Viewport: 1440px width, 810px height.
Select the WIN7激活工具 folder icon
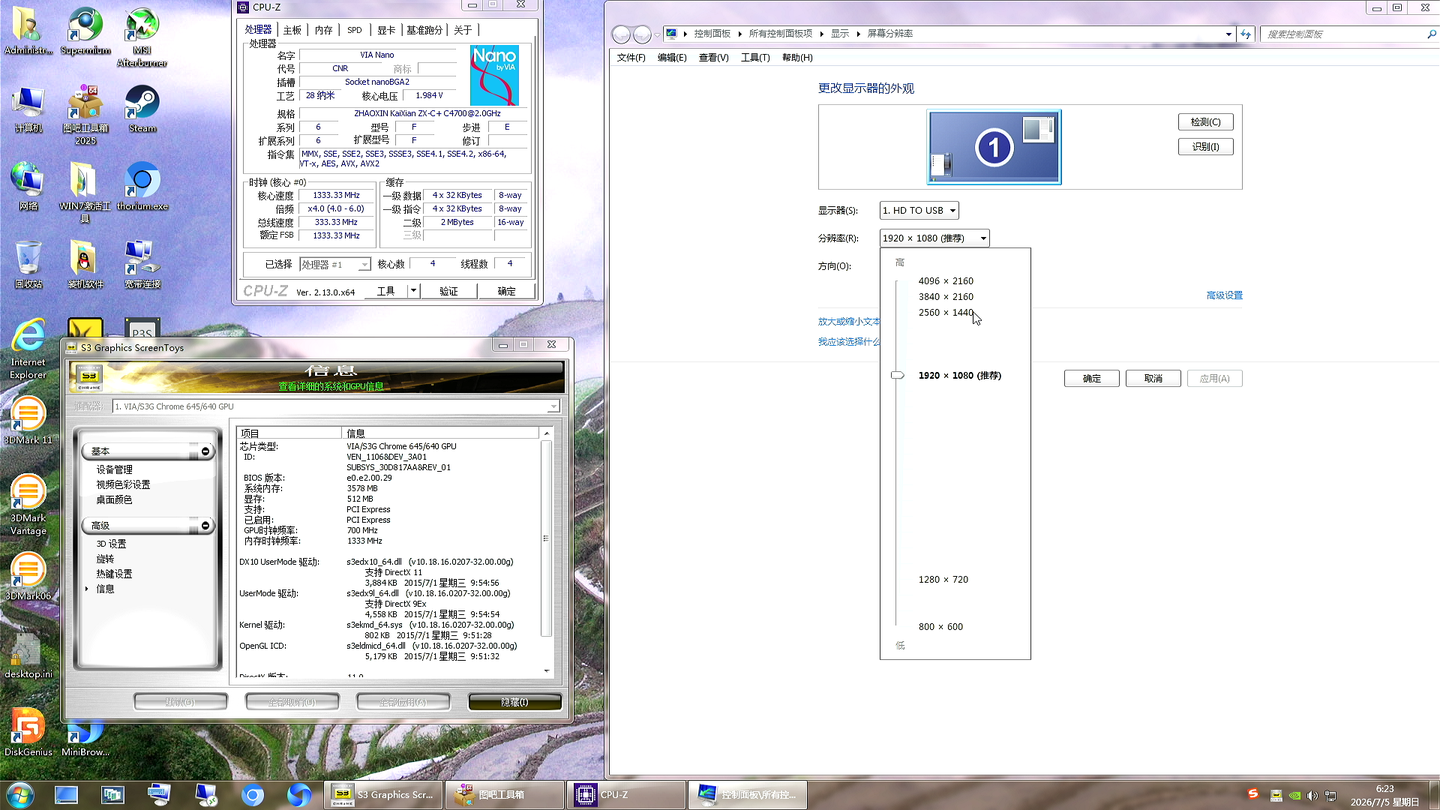85,193
